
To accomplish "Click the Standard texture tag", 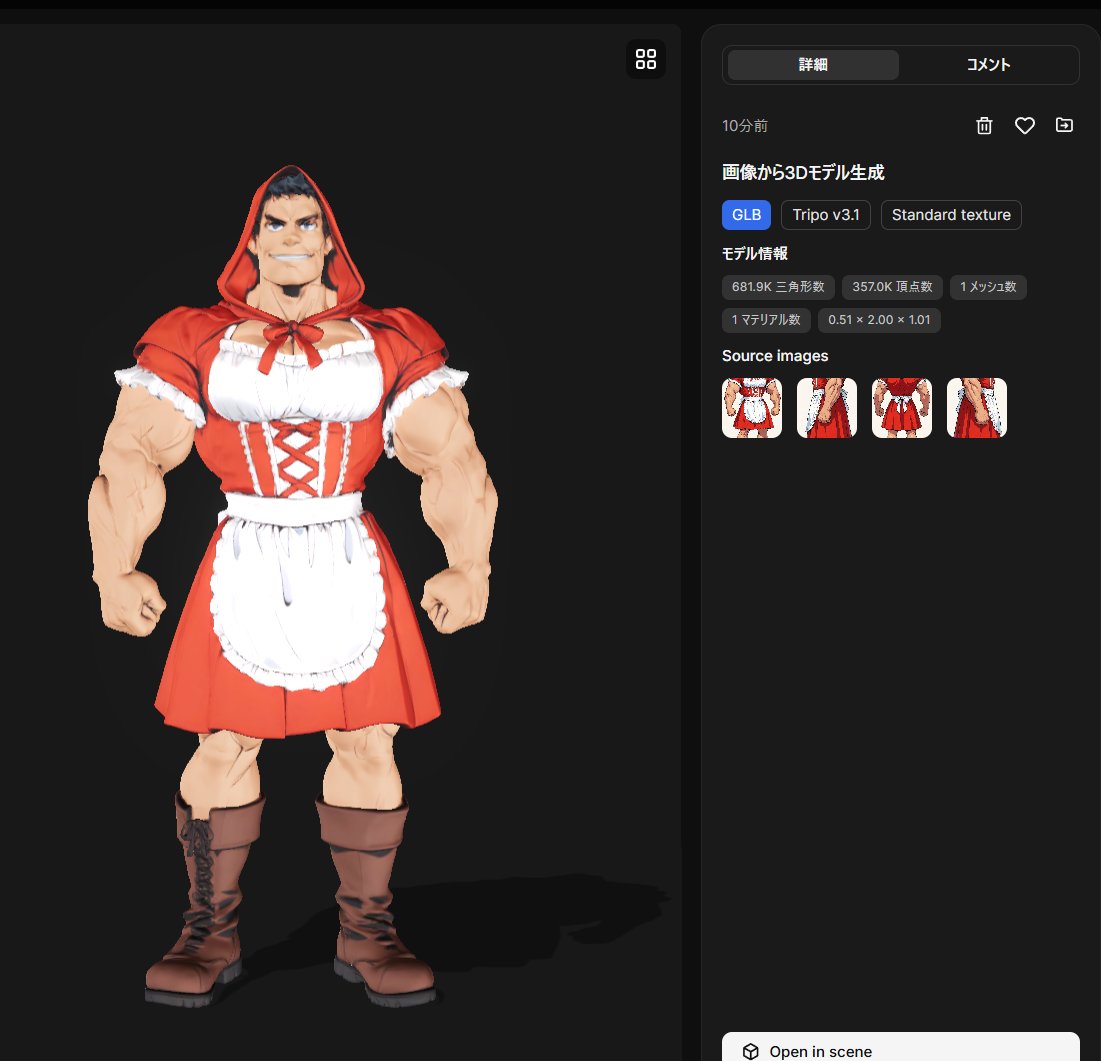I will (951, 215).
